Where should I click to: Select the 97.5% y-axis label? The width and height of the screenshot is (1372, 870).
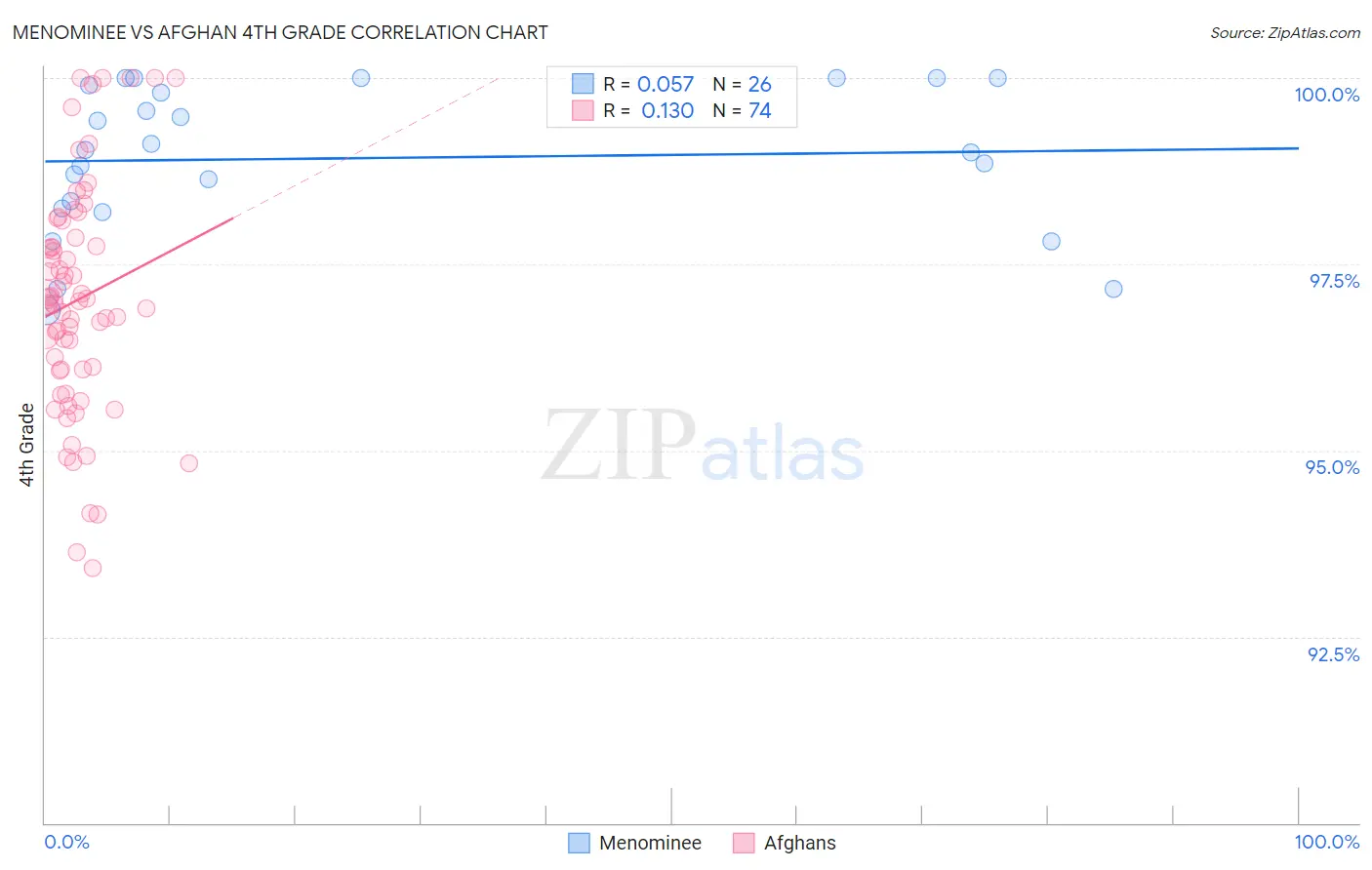pos(1334,281)
